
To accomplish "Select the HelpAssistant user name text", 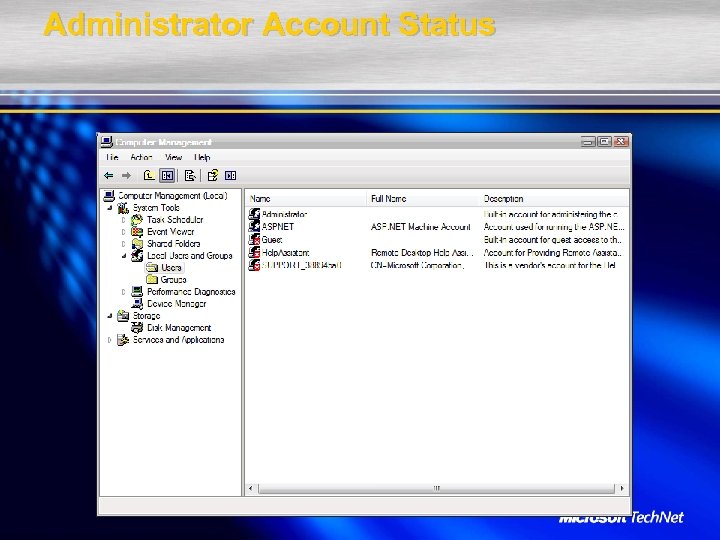I will 286,253.
